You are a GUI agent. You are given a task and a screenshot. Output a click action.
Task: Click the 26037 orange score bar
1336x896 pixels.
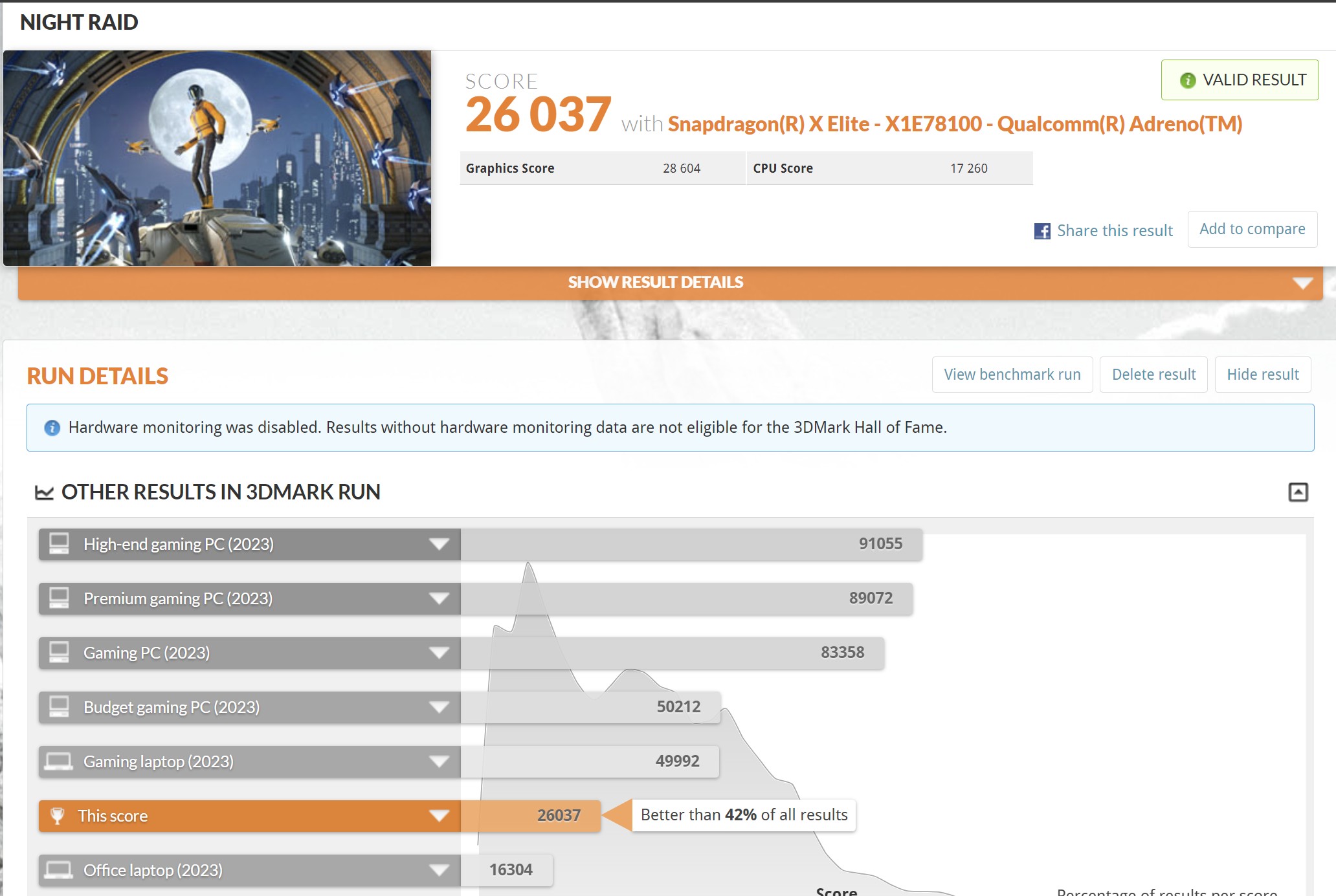point(531,816)
